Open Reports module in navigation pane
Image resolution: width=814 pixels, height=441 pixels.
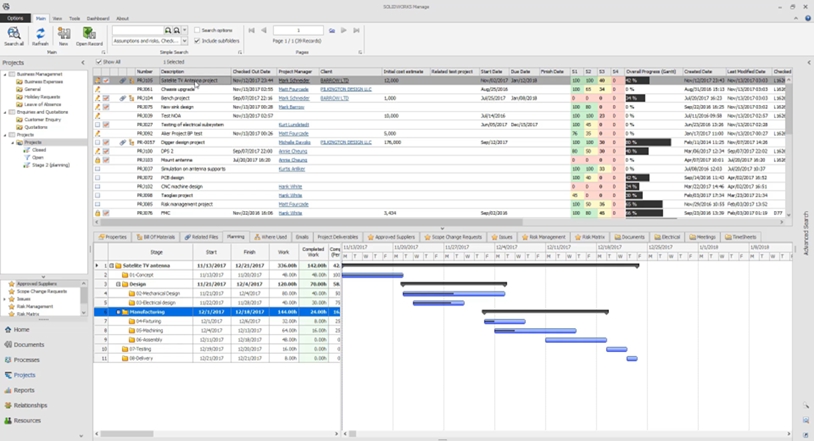[x=19, y=390]
